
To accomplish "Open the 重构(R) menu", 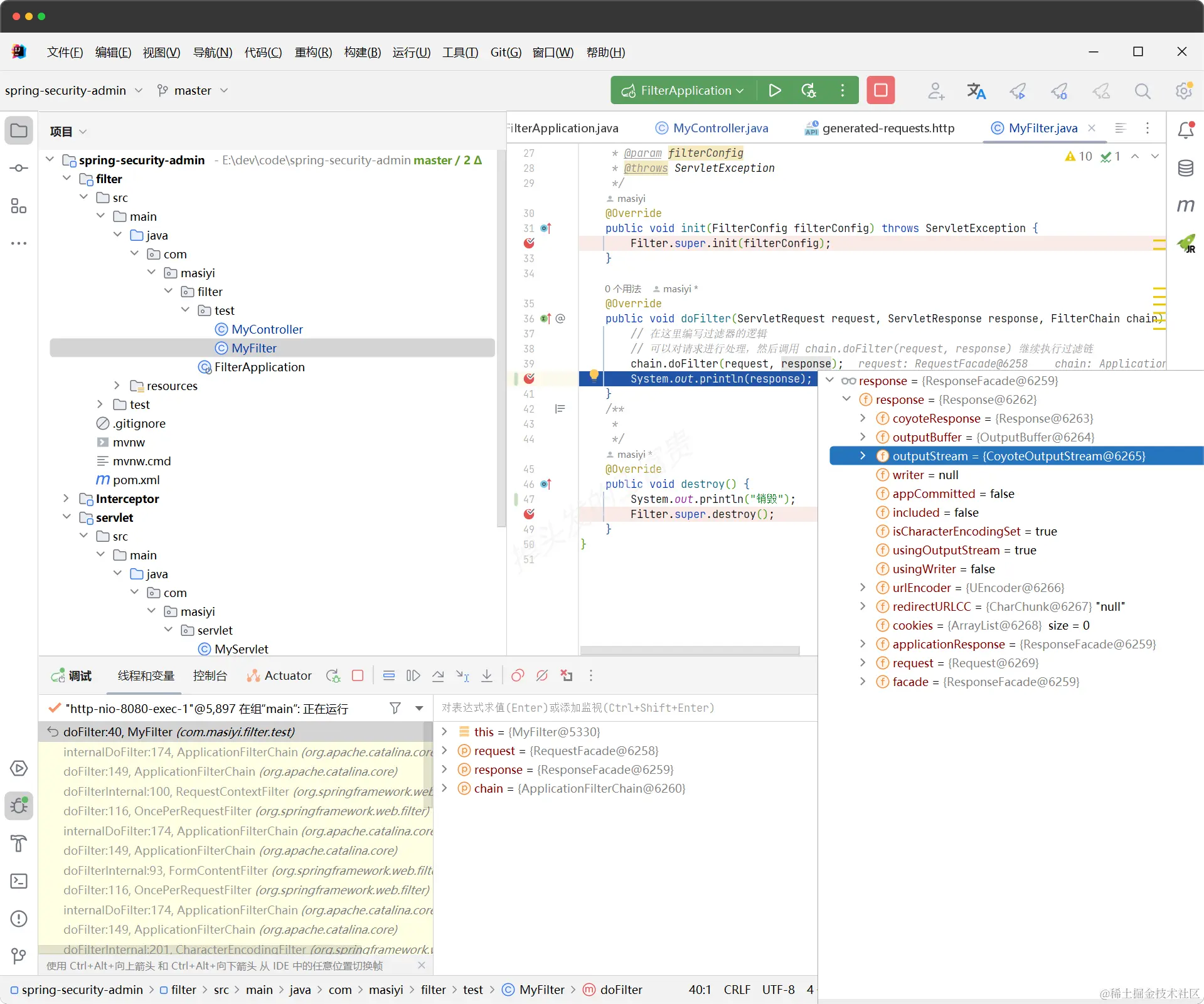I will [x=313, y=52].
